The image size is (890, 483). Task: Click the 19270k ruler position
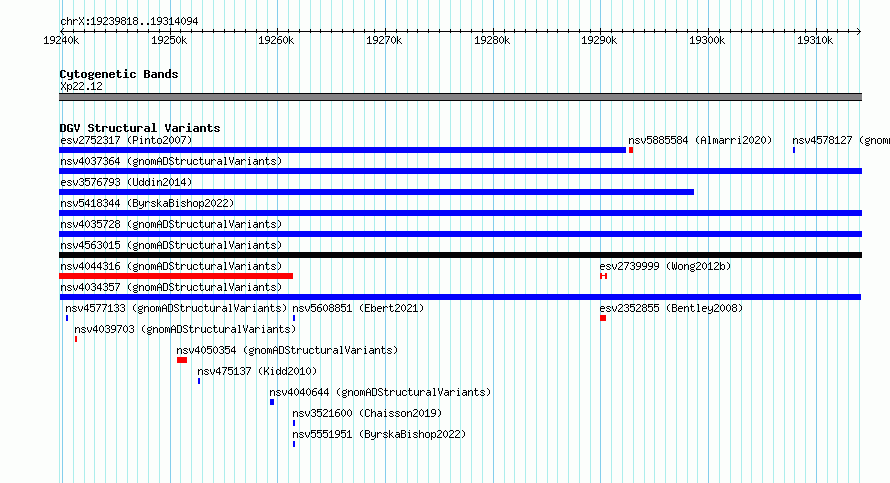point(384,40)
